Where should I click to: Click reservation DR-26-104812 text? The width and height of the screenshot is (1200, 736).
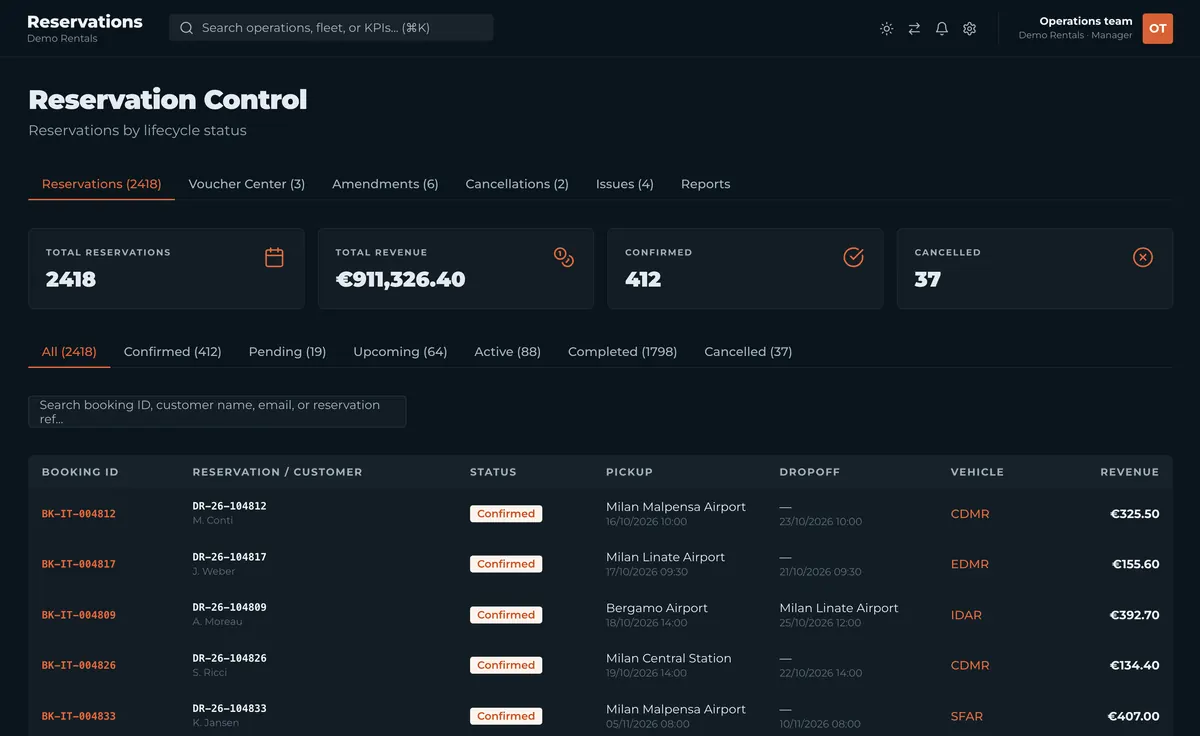[229, 506]
